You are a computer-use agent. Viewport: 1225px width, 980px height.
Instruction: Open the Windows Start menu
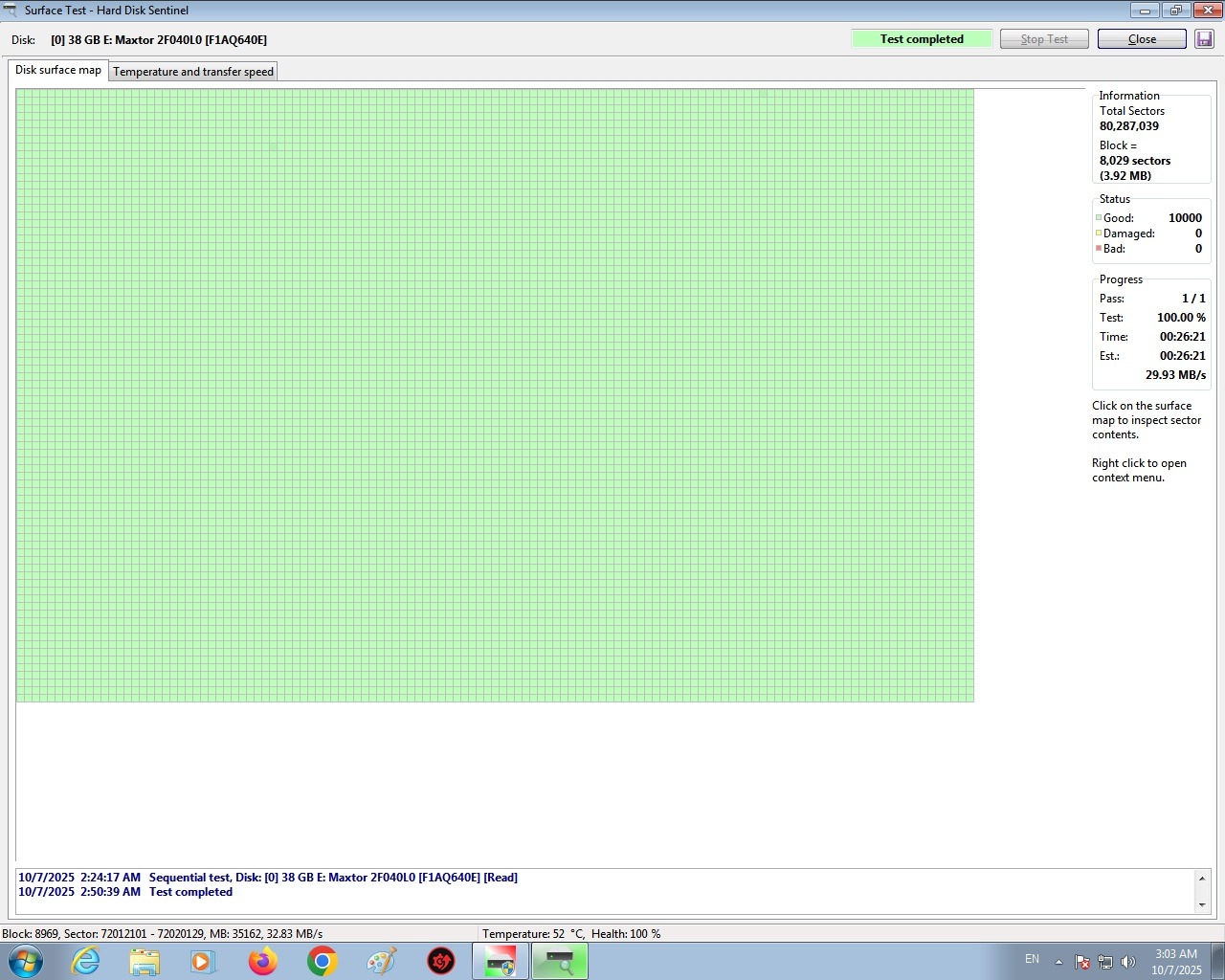(26, 961)
